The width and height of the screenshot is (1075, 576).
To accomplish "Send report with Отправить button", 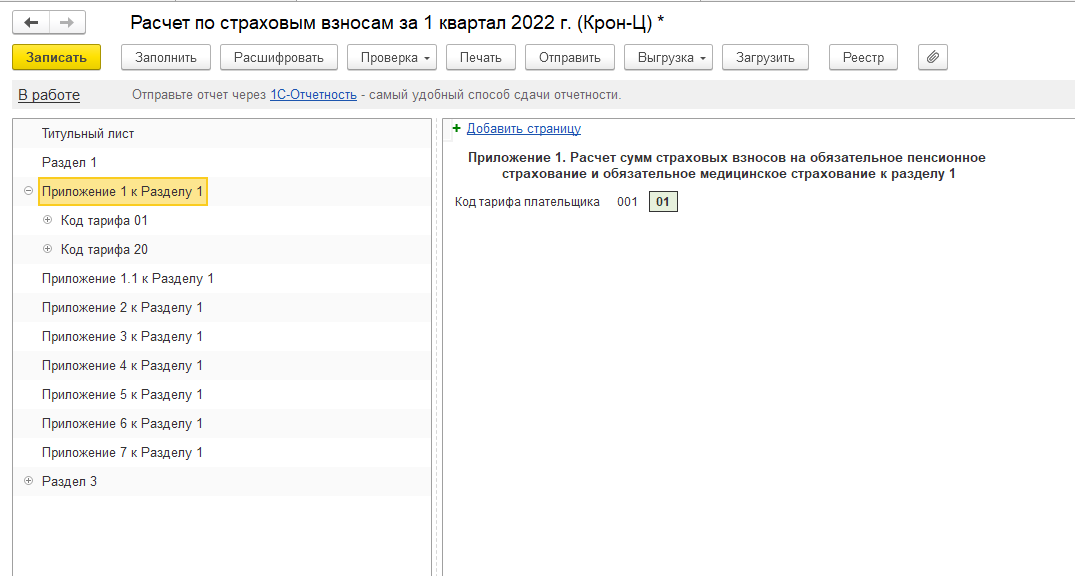I will pyautogui.click(x=569, y=57).
